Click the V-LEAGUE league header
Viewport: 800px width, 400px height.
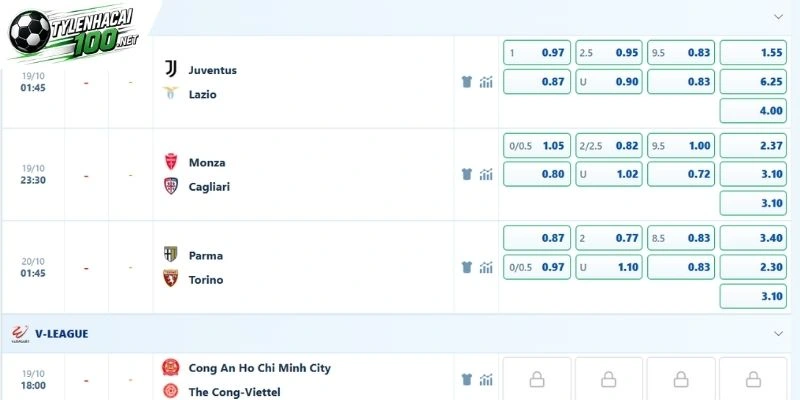tap(61, 334)
